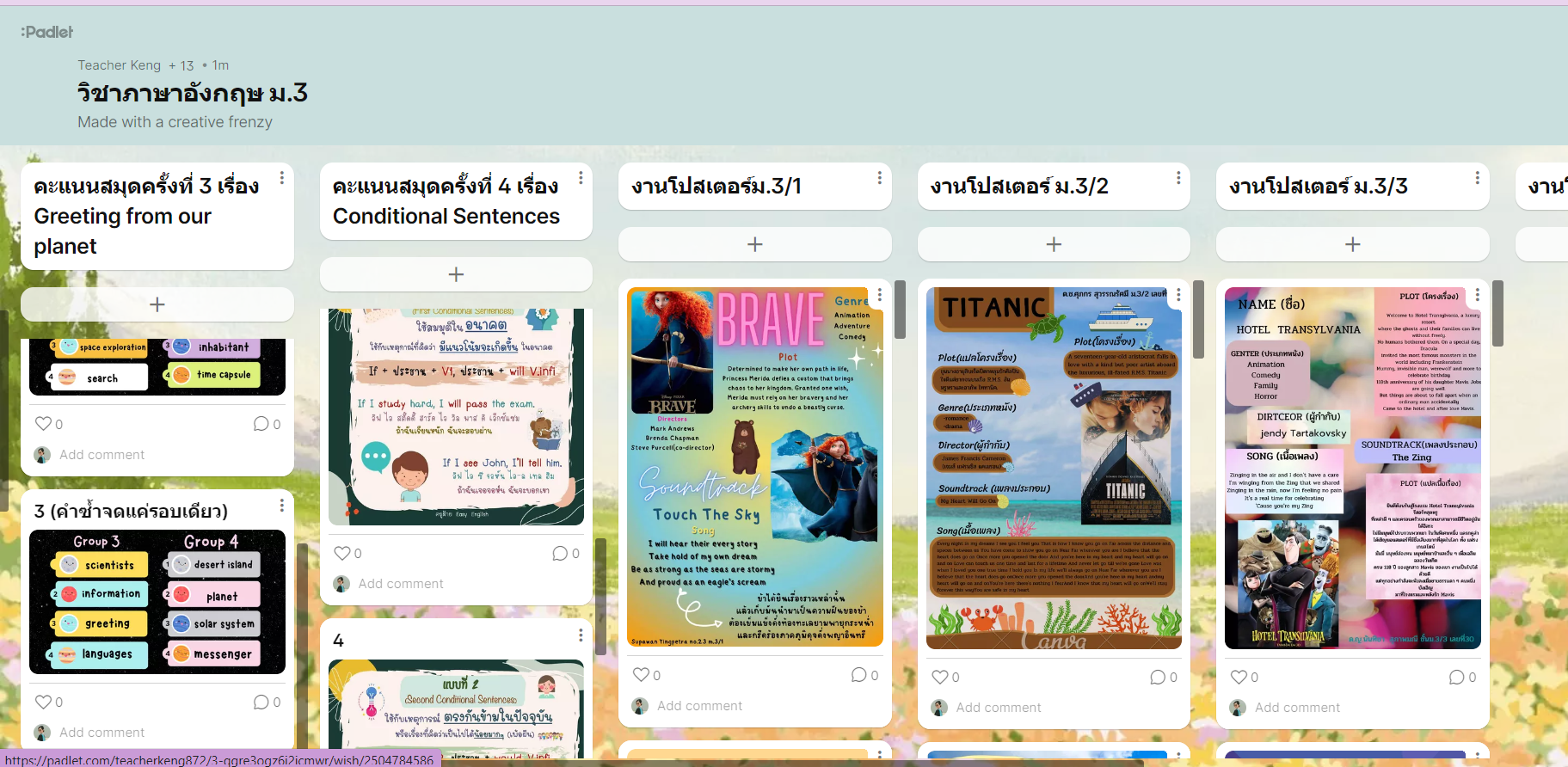Add comment on Group 3 Group 4 post
The width and height of the screenshot is (1568, 767).
point(101,733)
